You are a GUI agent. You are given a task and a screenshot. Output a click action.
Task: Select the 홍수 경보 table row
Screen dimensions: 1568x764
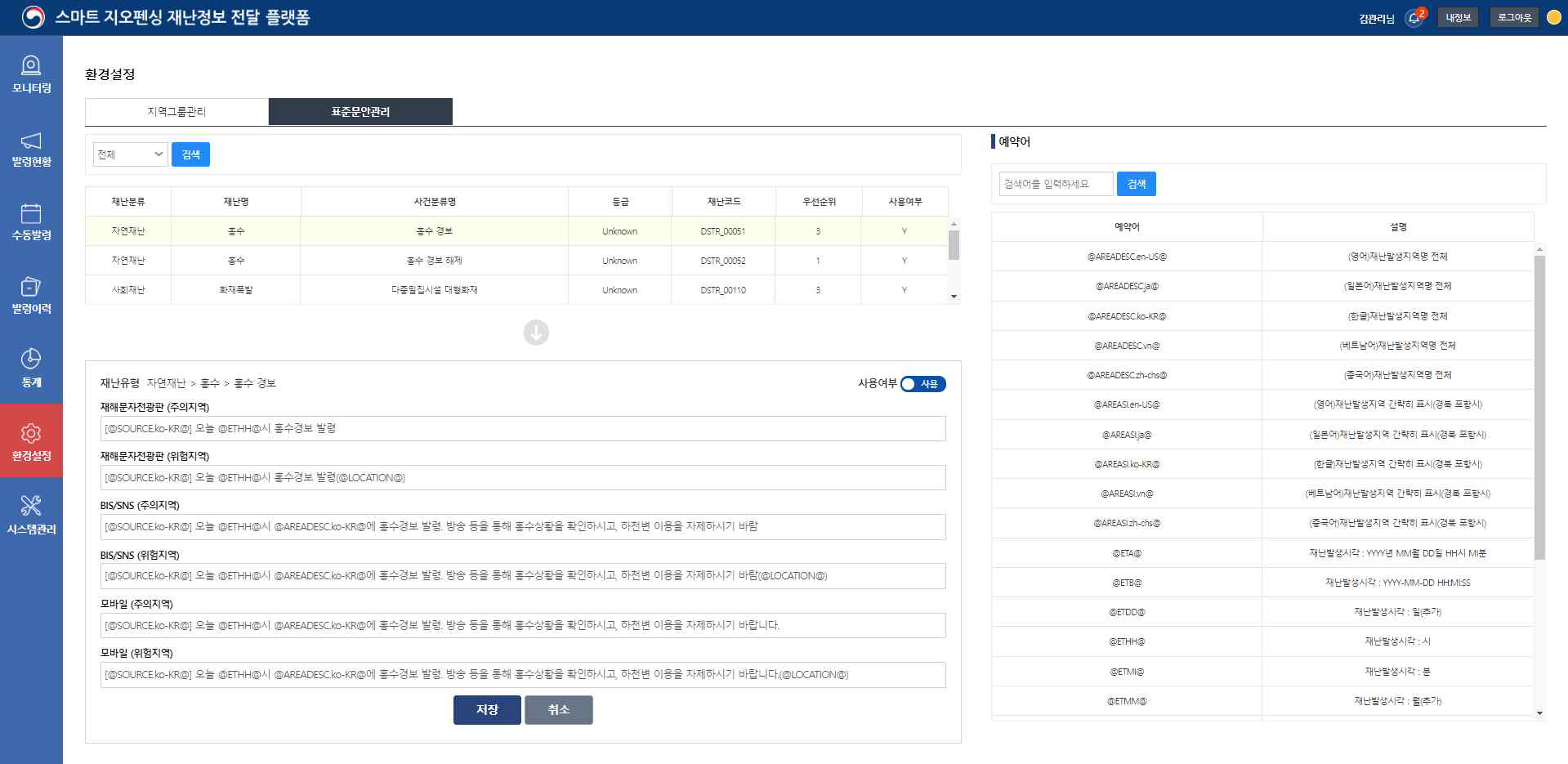click(516, 231)
